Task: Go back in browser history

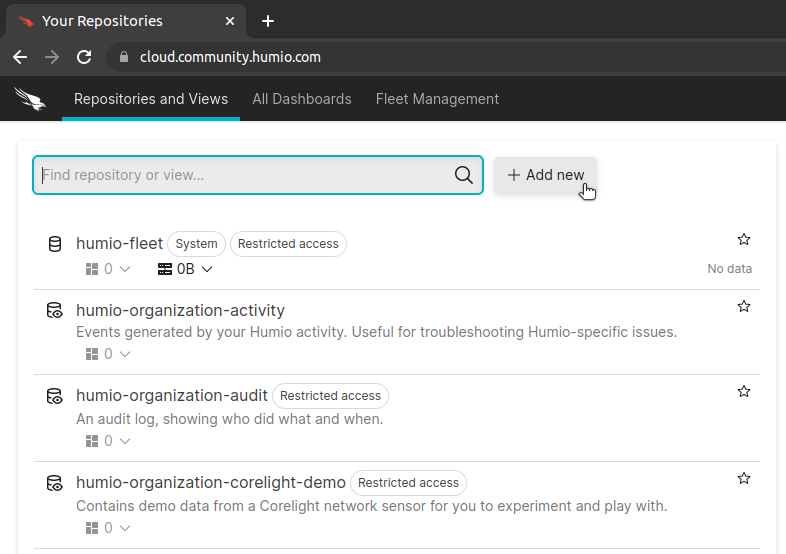Action: (x=20, y=57)
